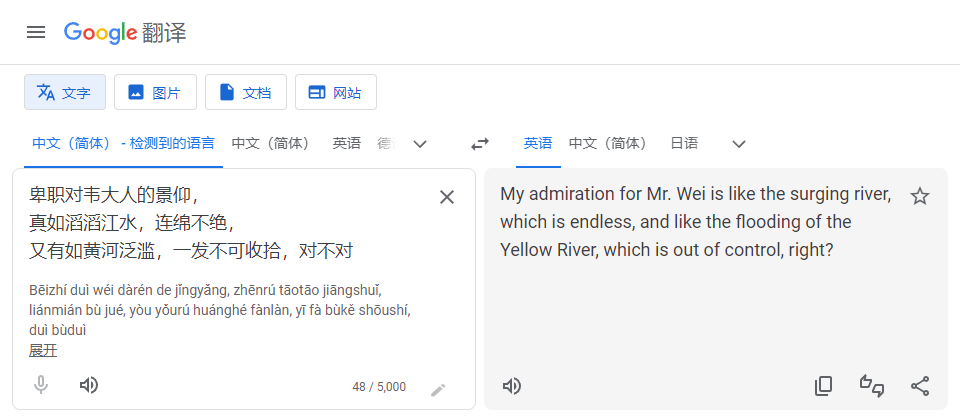Rate this translation with thumbs icon

(871, 386)
